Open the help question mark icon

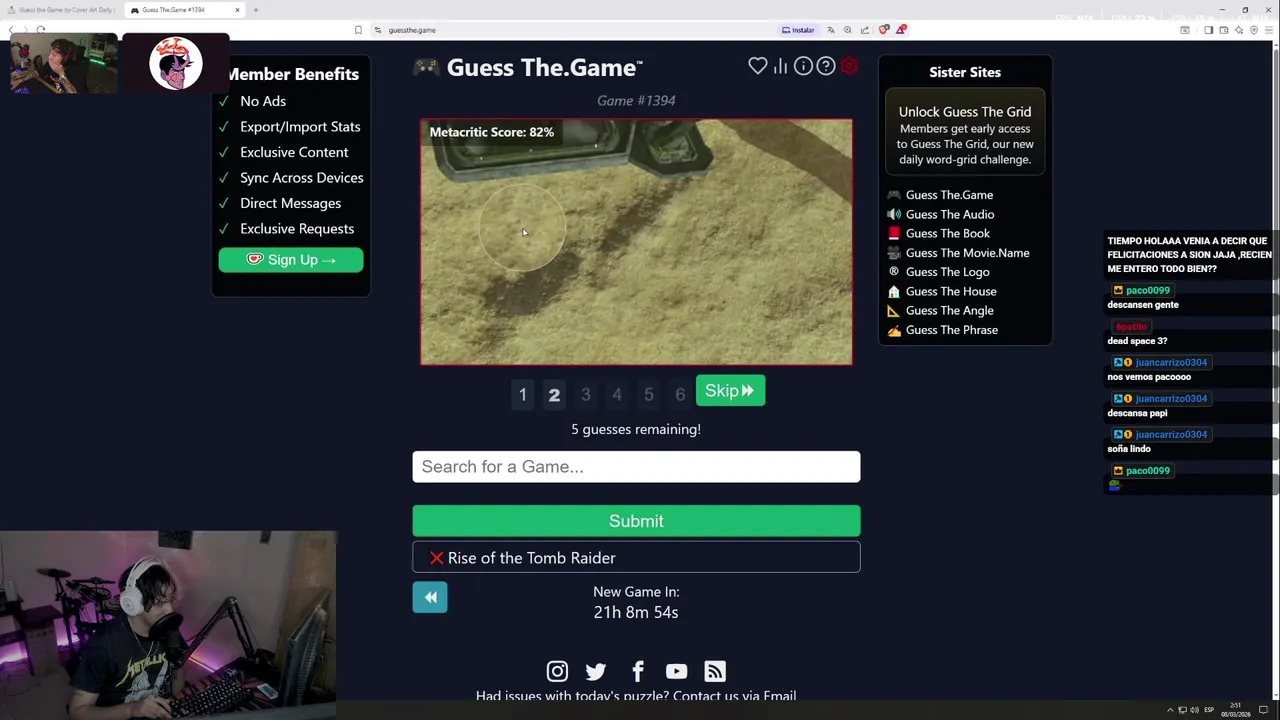pyautogui.click(x=826, y=66)
